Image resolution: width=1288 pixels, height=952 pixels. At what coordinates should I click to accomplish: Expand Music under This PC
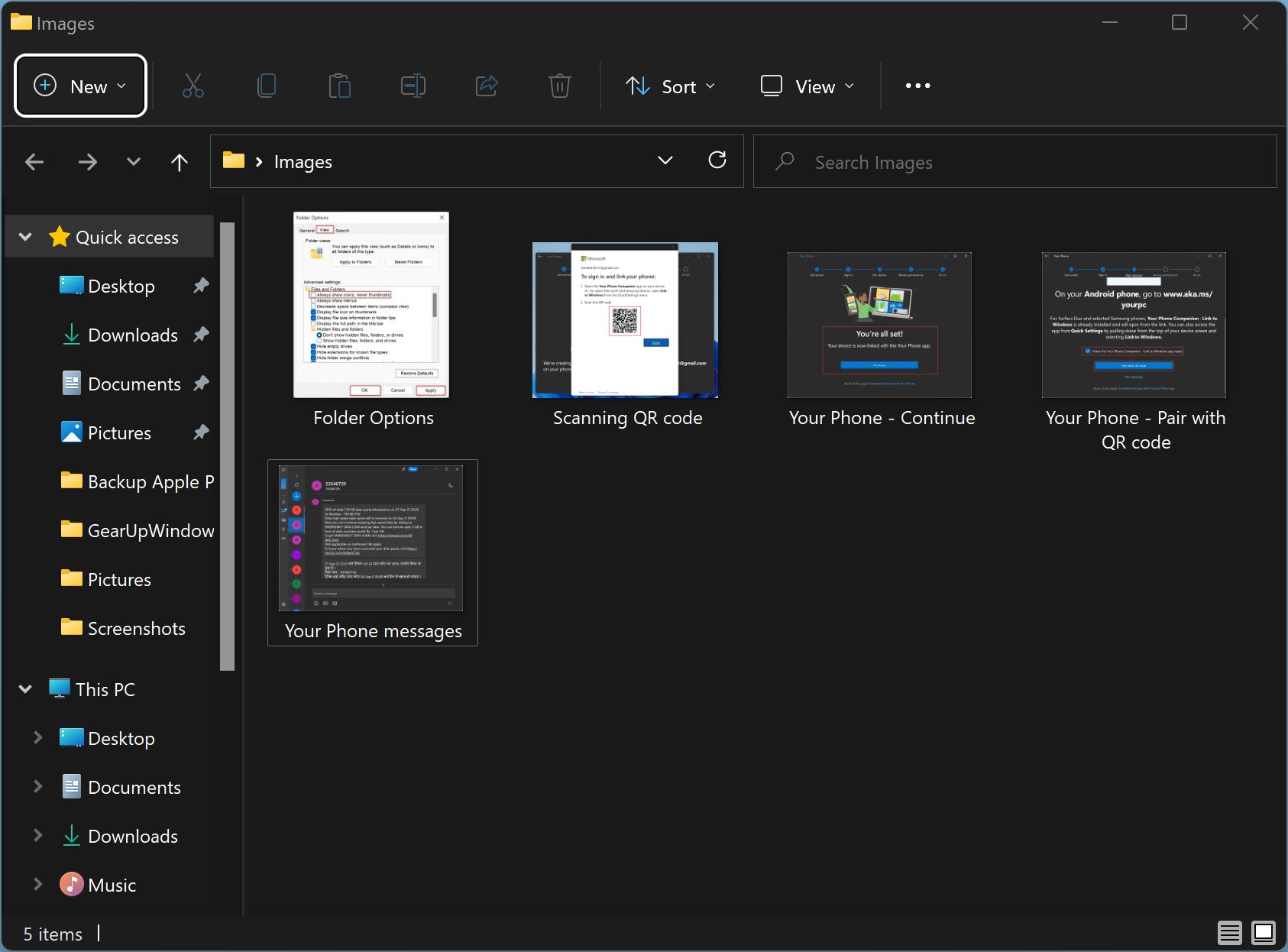point(37,884)
